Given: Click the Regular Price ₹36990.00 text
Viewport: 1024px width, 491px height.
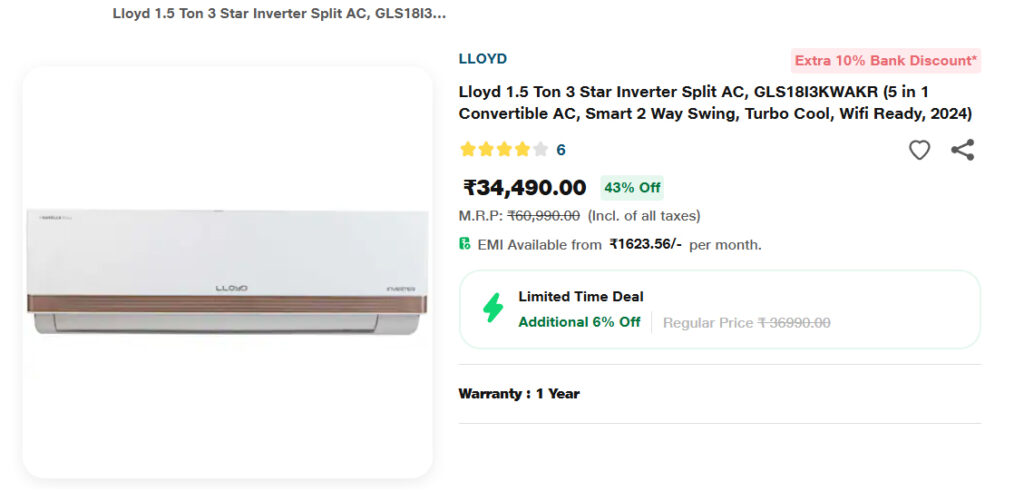Looking at the screenshot, I should pos(746,323).
